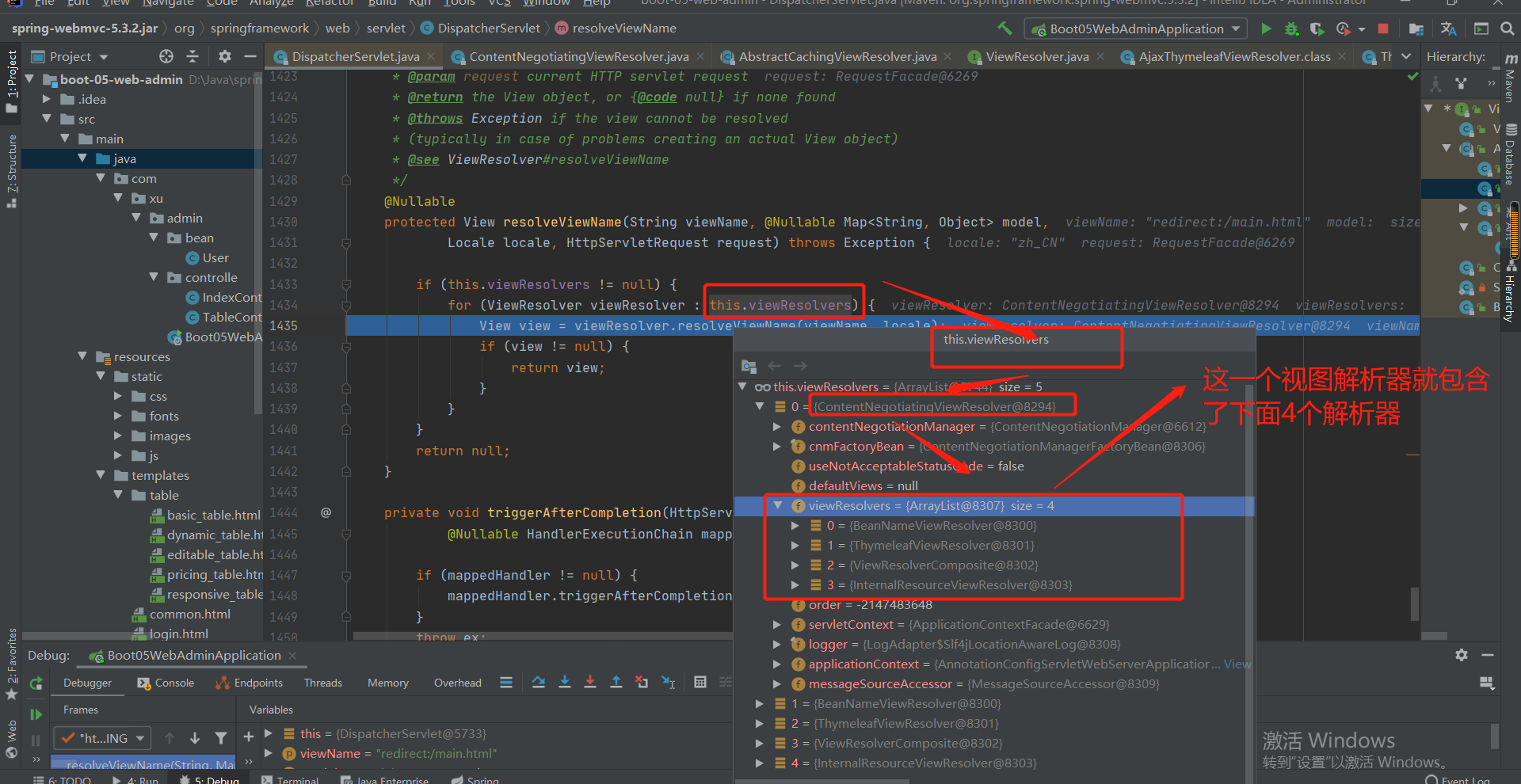Expand the contentNegotiationManager field
This screenshot has width=1521, height=784.
pos(778,426)
